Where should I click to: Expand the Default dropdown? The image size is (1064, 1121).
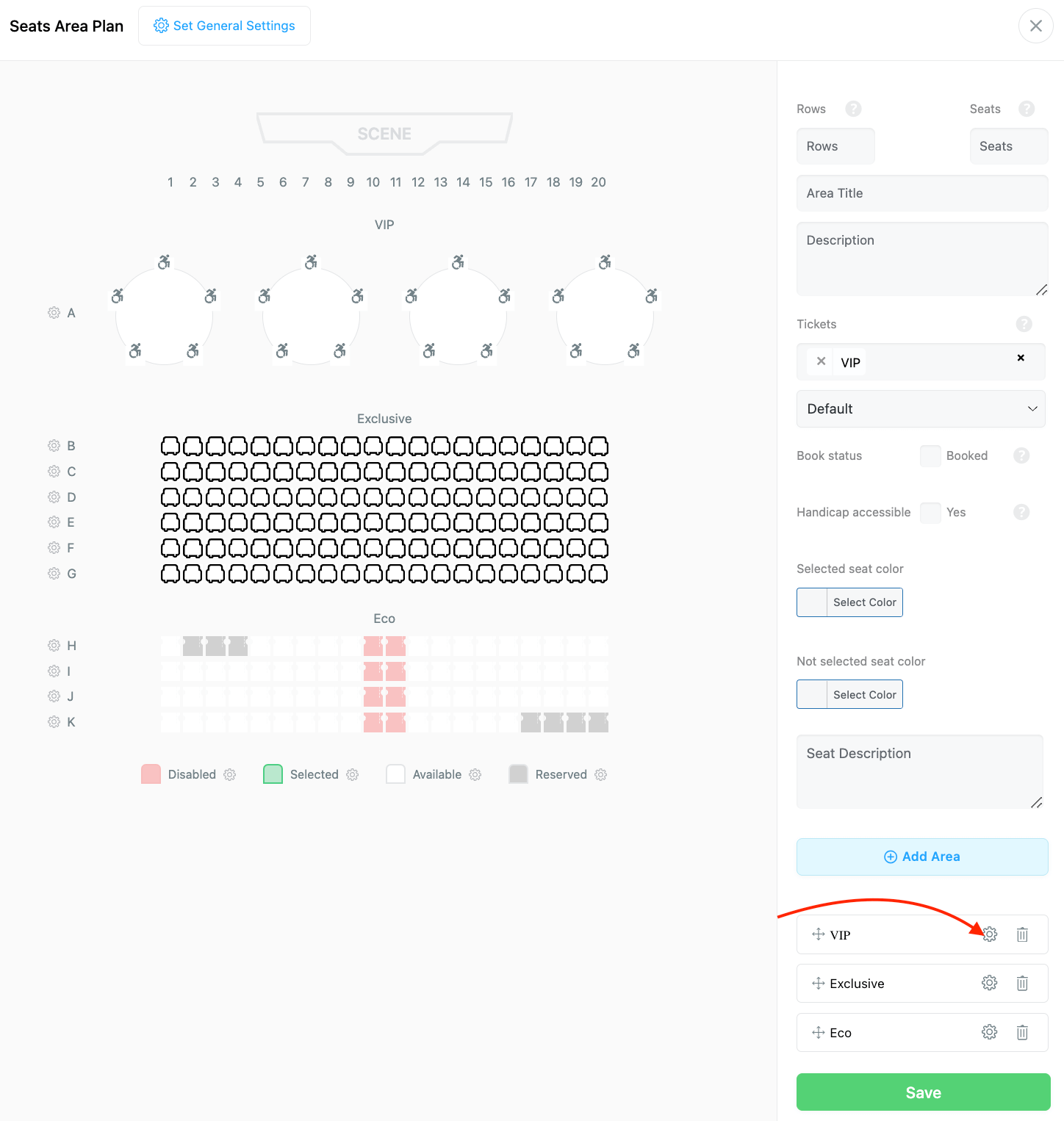pos(921,409)
